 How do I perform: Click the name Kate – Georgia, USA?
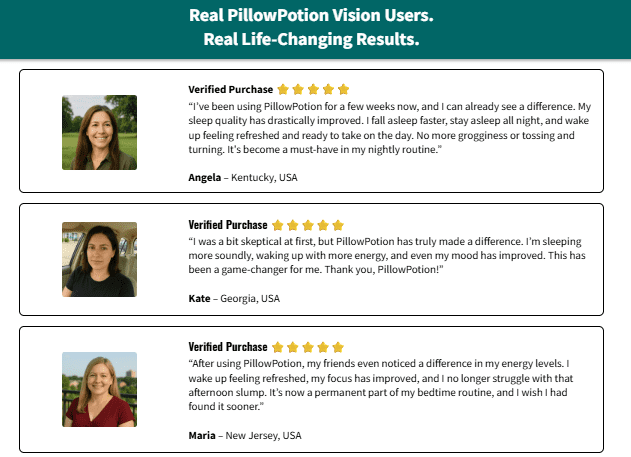click(234, 298)
